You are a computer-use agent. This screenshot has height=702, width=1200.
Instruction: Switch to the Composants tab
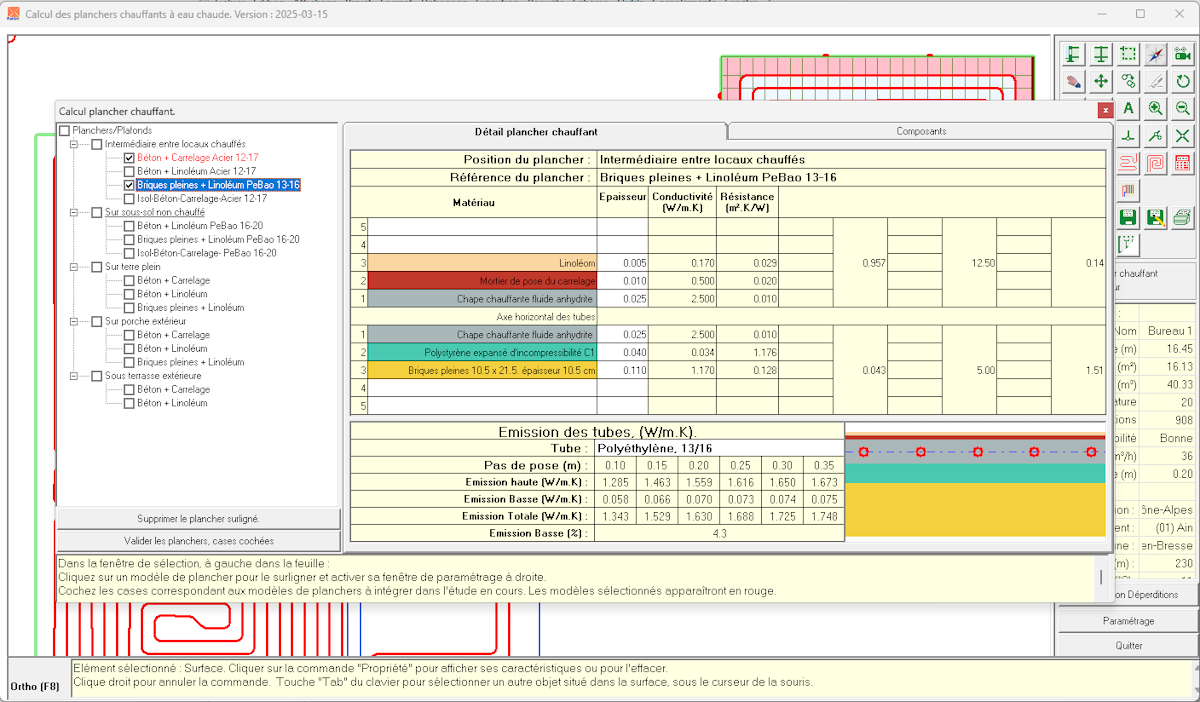pyautogui.click(x=921, y=132)
